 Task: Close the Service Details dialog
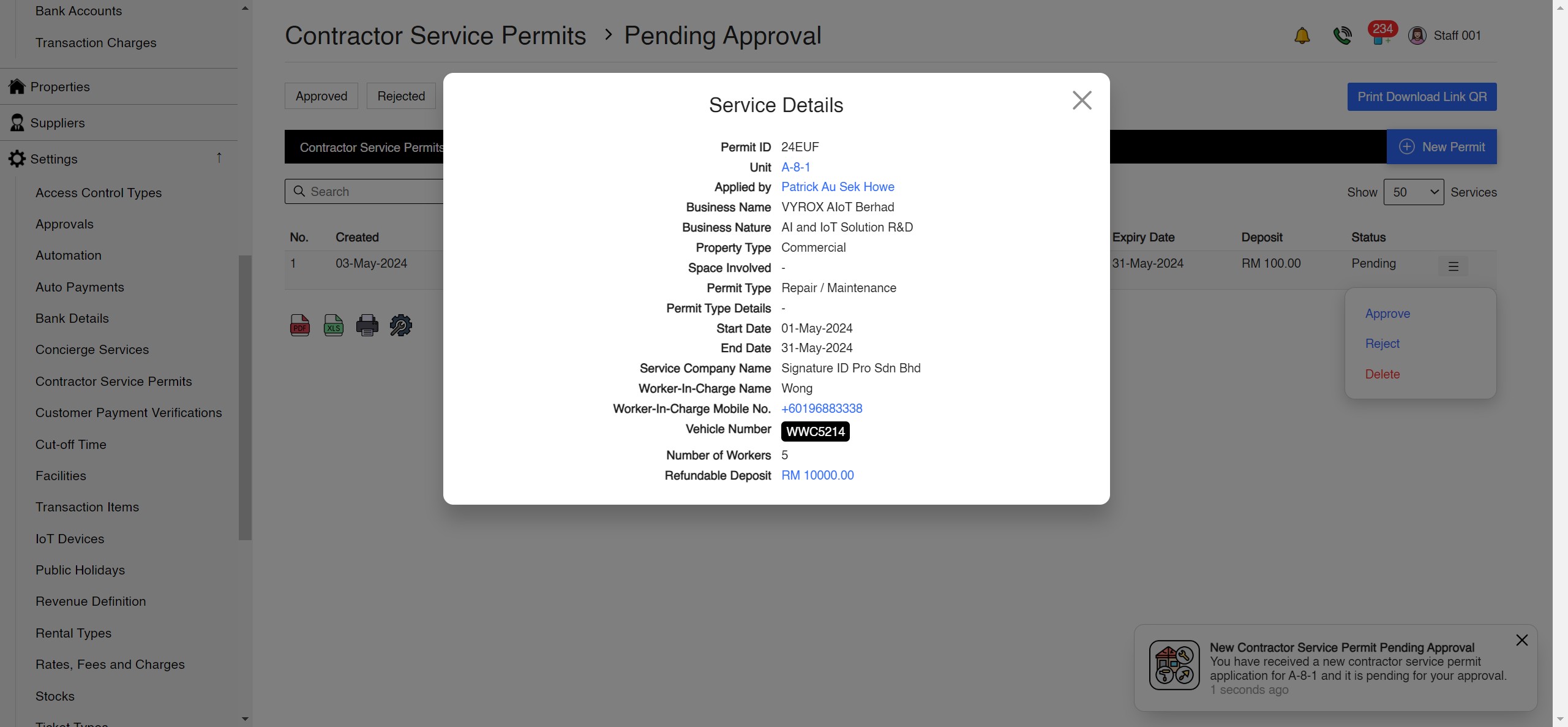pyautogui.click(x=1081, y=100)
